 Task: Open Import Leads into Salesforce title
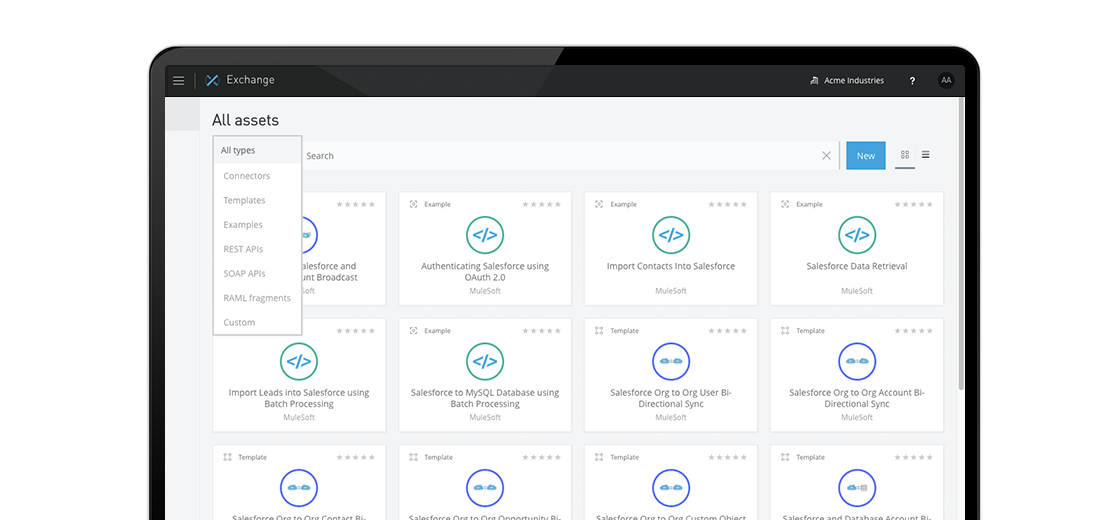[x=299, y=399]
